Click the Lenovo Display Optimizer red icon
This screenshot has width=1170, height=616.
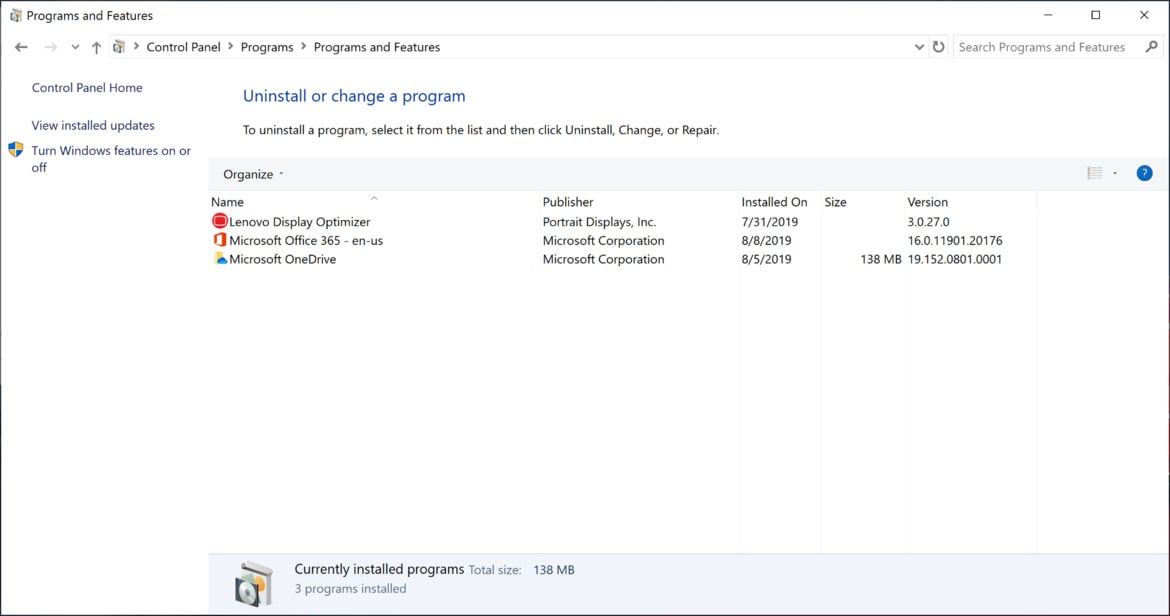coord(219,221)
